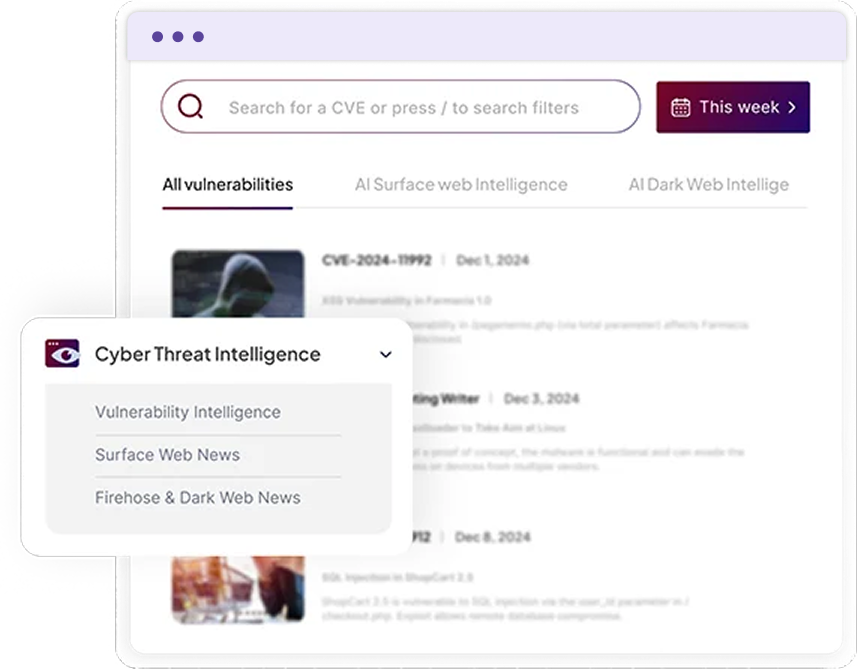The image size is (858, 669).
Task: Select Surface Web News menu item
Action: click(167, 455)
